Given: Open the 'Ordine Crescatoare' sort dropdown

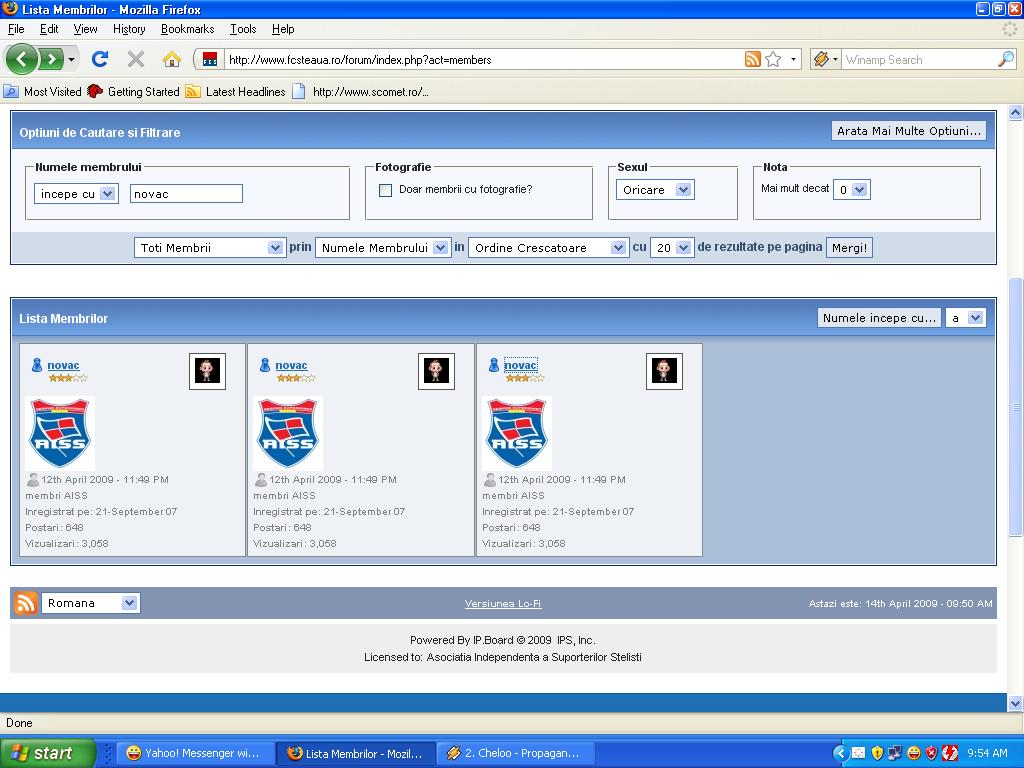Looking at the screenshot, I should (548, 248).
